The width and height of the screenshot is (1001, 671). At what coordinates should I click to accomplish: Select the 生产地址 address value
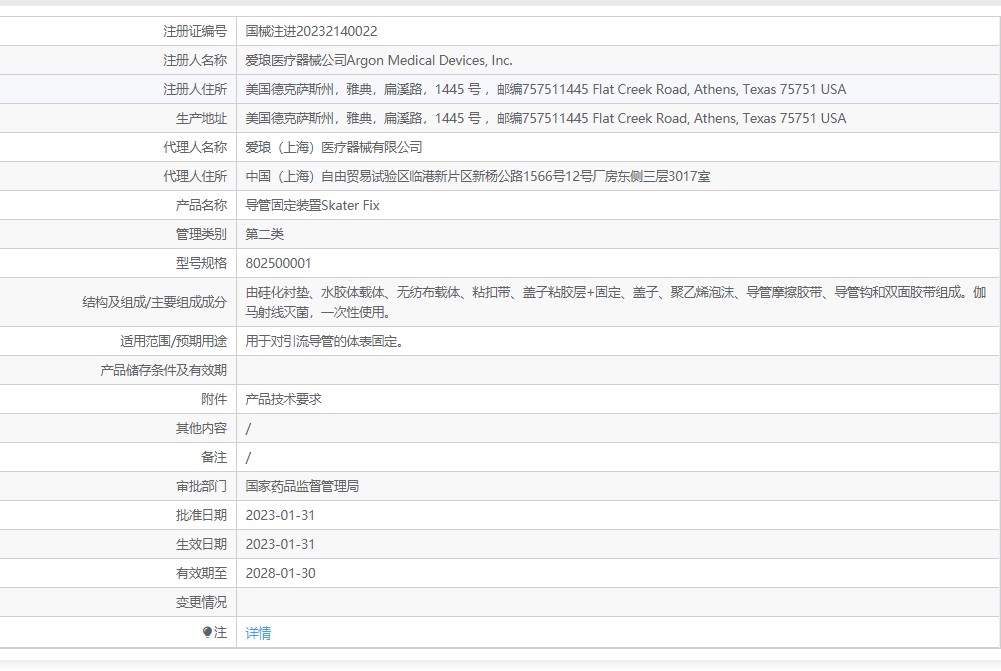[545, 119]
